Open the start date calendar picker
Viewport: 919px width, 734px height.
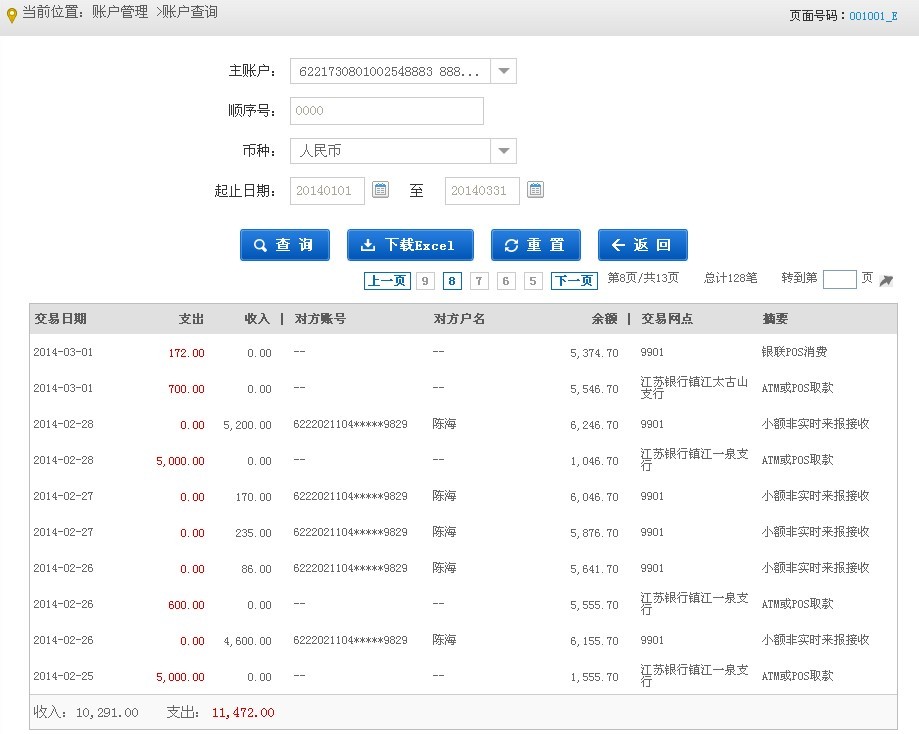pyautogui.click(x=380, y=190)
